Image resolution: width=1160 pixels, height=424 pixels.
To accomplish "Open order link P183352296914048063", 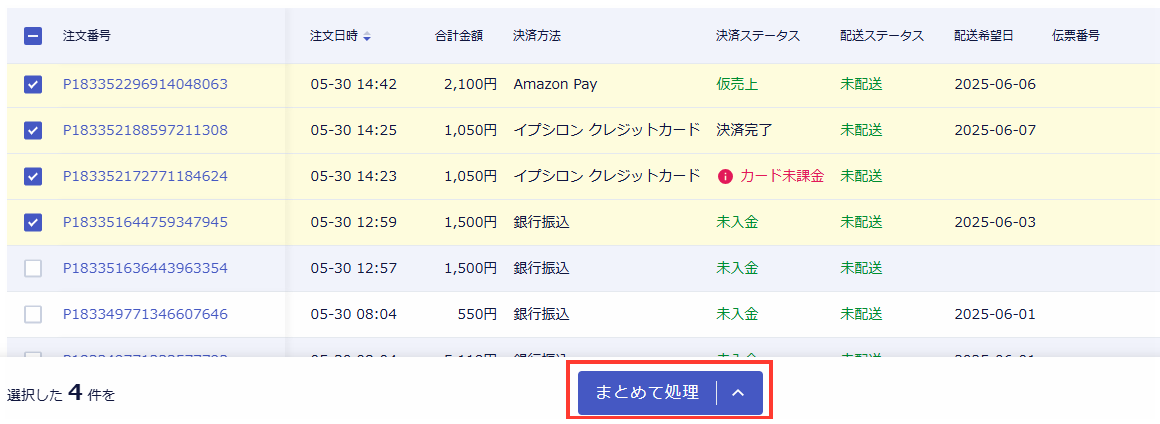I will click(x=145, y=84).
